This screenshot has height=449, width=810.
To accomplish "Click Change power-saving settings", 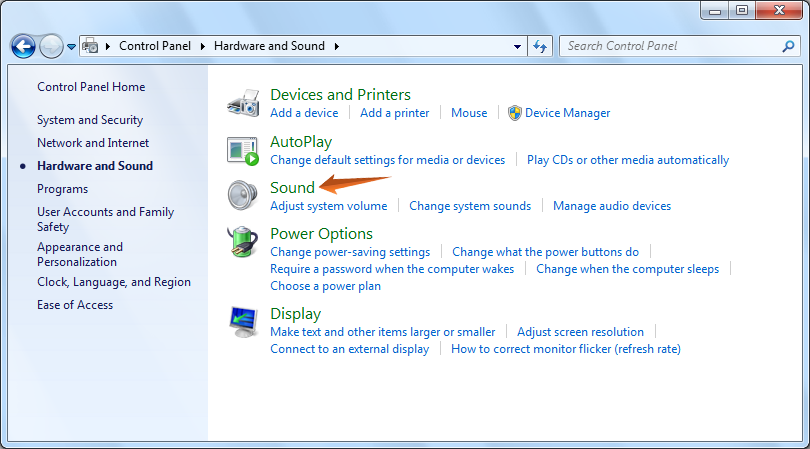I will pos(350,252).
